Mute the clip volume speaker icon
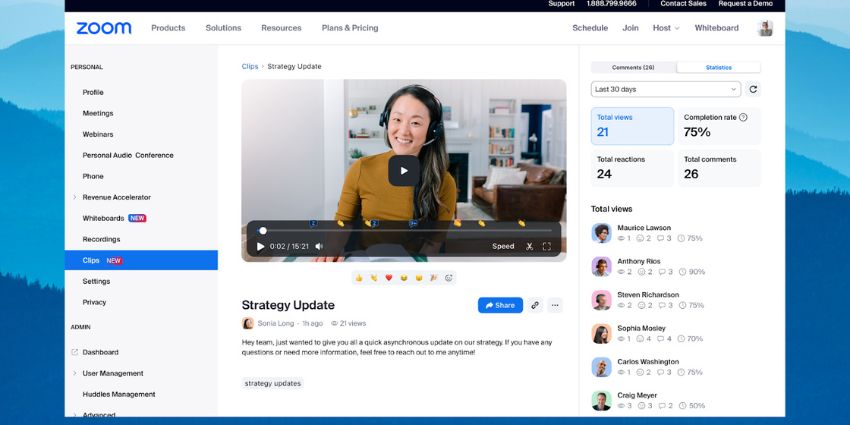Viewport: 850px width, 425px height. [x=319, y=246]
